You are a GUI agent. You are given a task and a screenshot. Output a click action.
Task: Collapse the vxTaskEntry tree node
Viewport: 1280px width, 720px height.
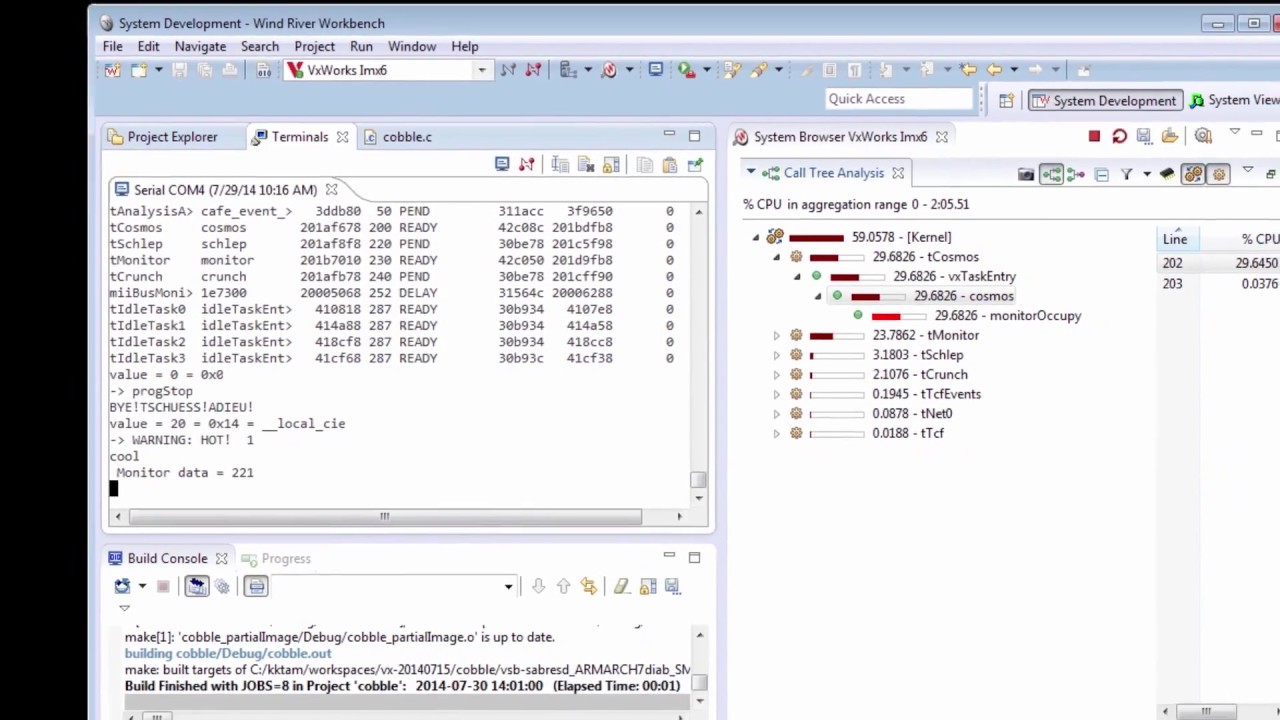click(x=797, y=276)
